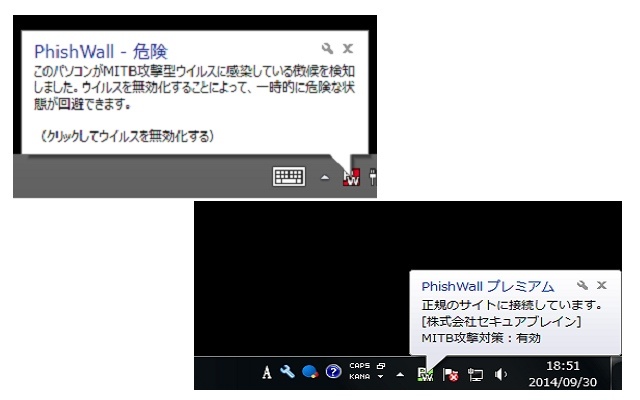Click the IME input mode A icon
The width and height of the screenshot is (640, 400).
267,372
